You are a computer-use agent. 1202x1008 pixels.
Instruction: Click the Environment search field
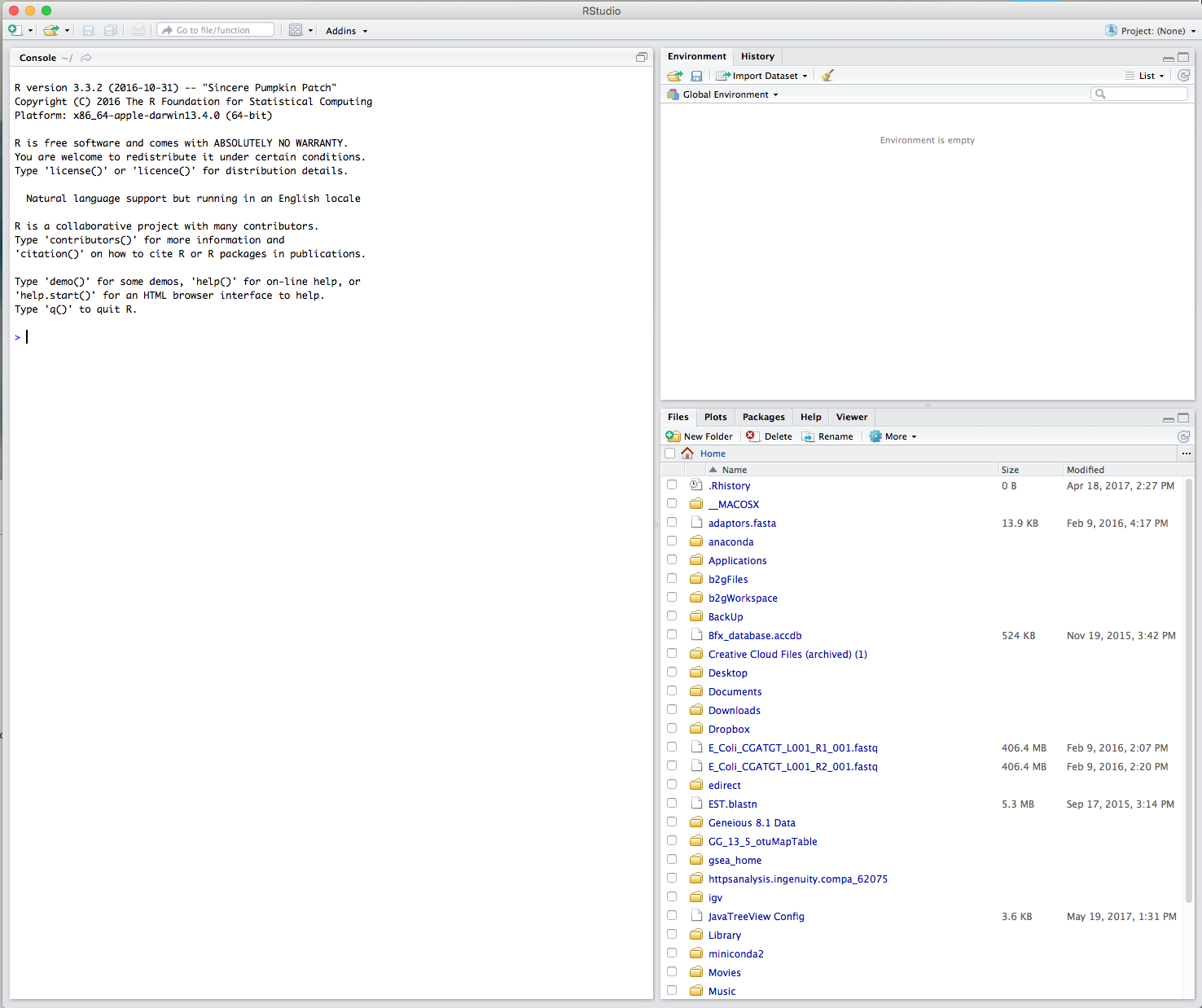tap(1139, 94)
